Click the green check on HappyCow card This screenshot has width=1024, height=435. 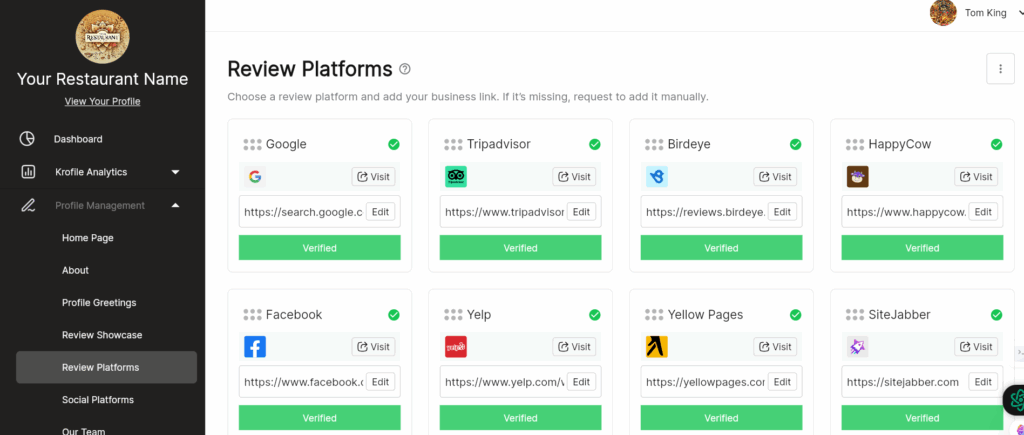[997, 144]
